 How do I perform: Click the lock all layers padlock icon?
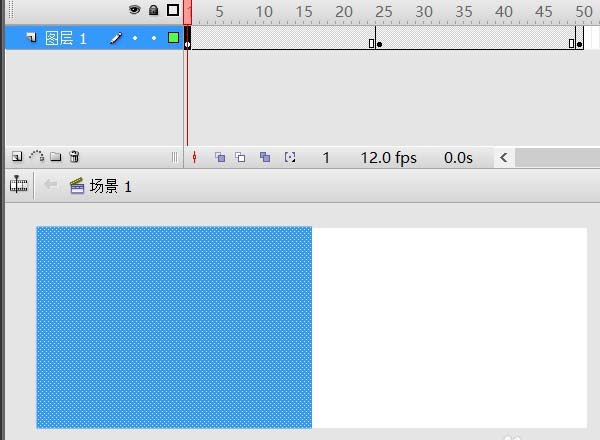click(153, 10)
